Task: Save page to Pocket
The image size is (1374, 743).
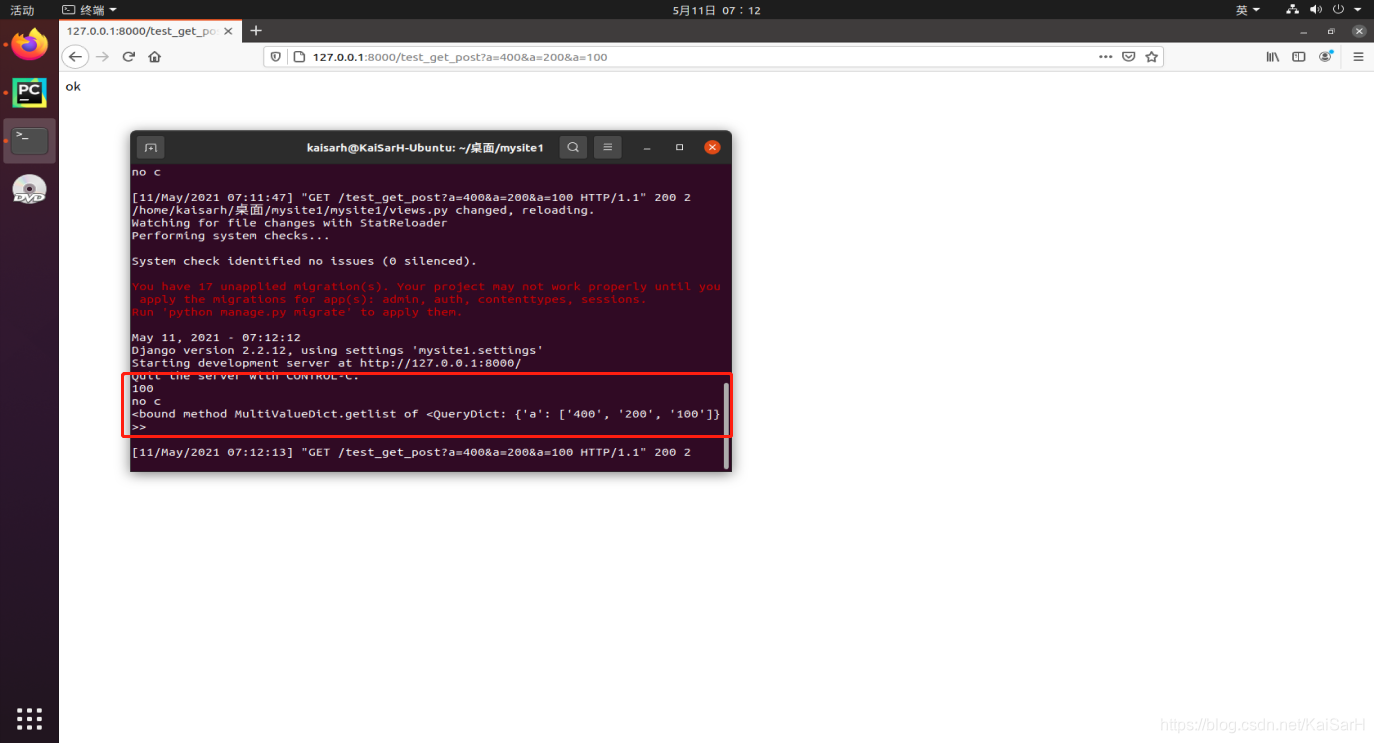Action: pyautogui.click(x=1128, y=57)
